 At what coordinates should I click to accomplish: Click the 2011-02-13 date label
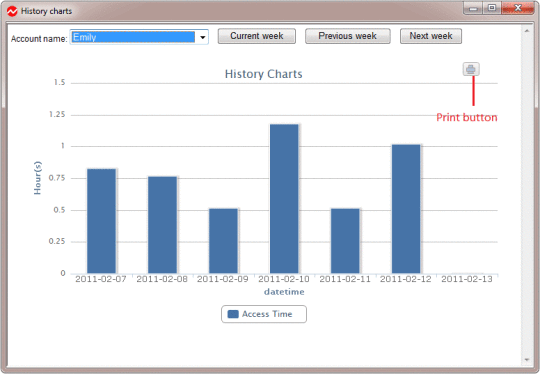click(x=467, y=279)
